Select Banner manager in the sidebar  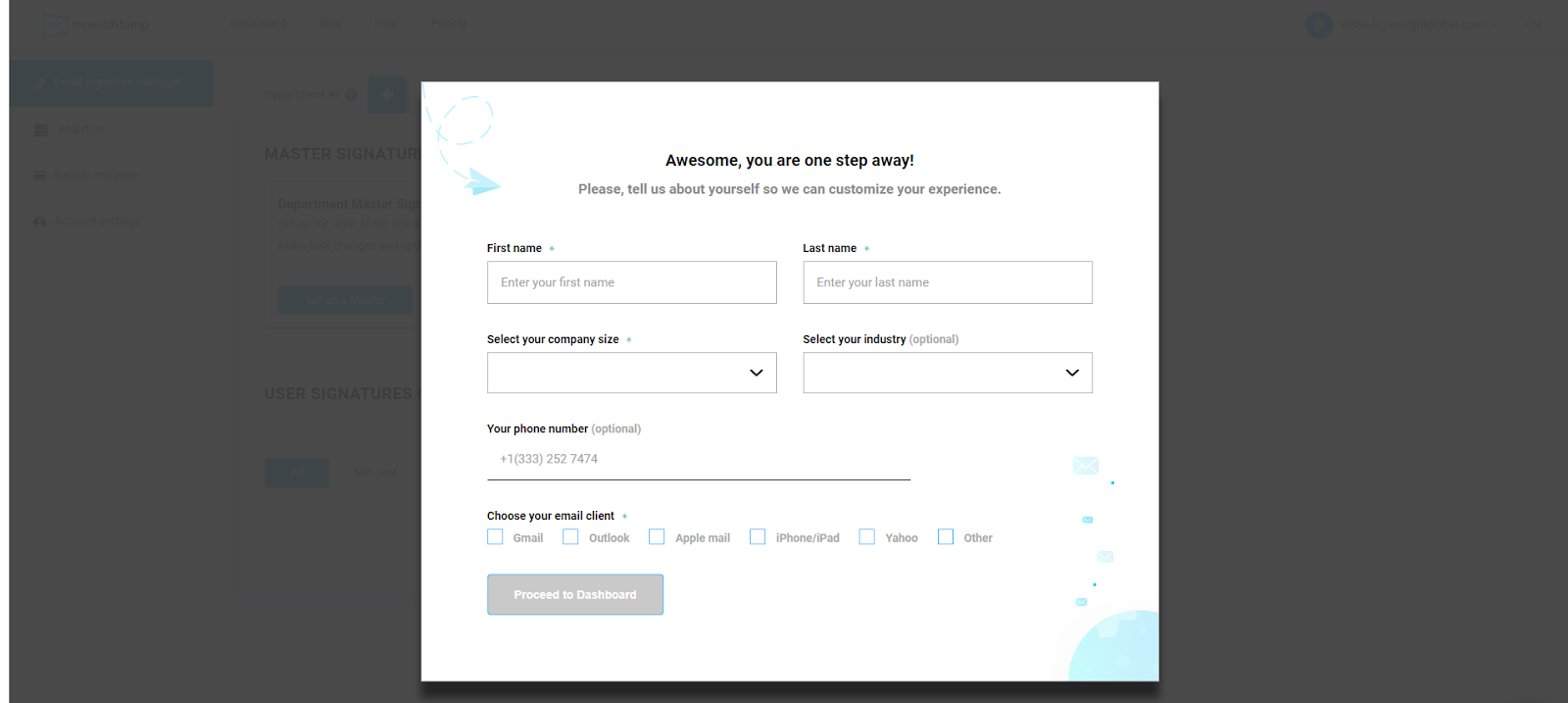(x=96, y=176)
